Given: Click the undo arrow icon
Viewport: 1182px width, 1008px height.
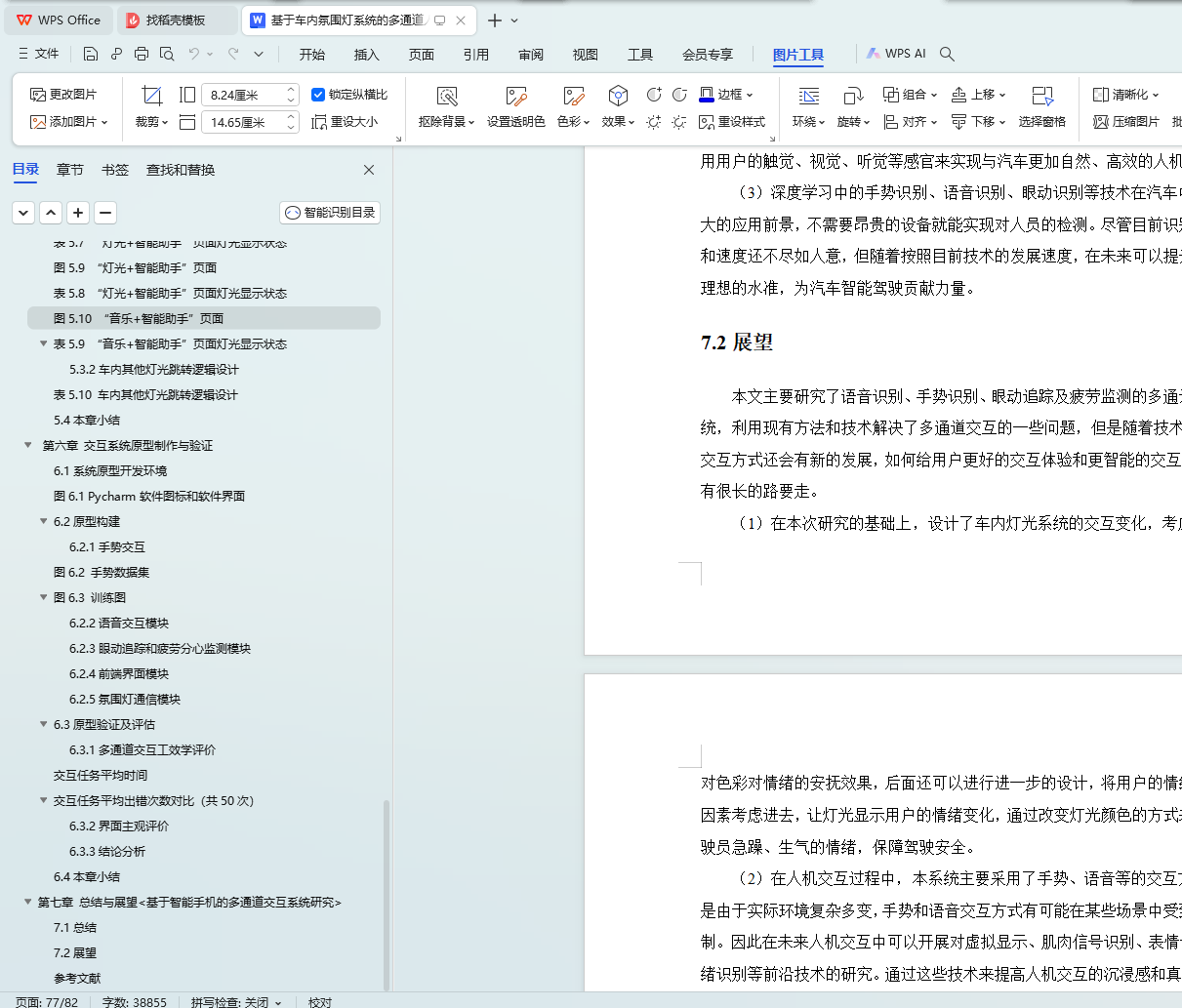Looking at the screenshot, I should click(194, 55).
